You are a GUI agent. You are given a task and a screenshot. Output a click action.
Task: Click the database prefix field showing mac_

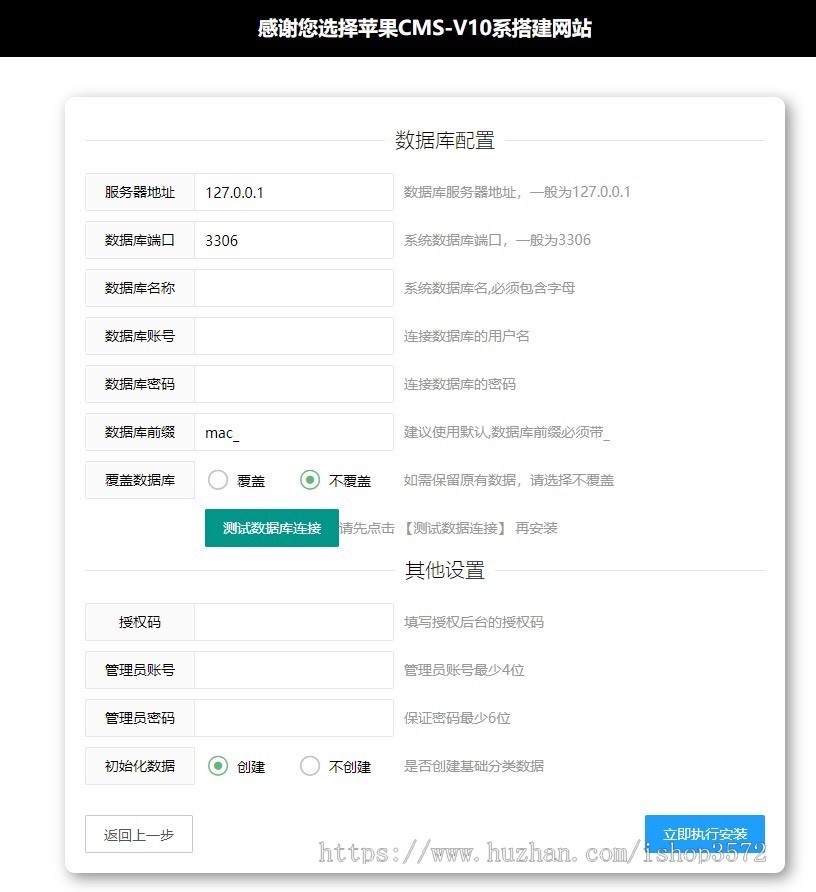click(x=294, y=432)
